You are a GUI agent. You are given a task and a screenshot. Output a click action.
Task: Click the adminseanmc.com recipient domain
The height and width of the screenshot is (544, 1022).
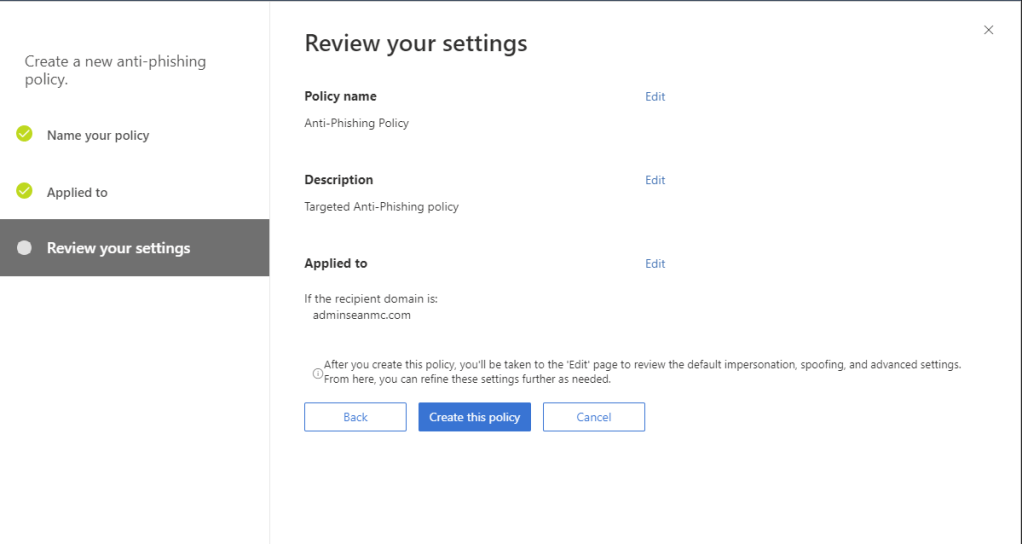click(362, 315)
